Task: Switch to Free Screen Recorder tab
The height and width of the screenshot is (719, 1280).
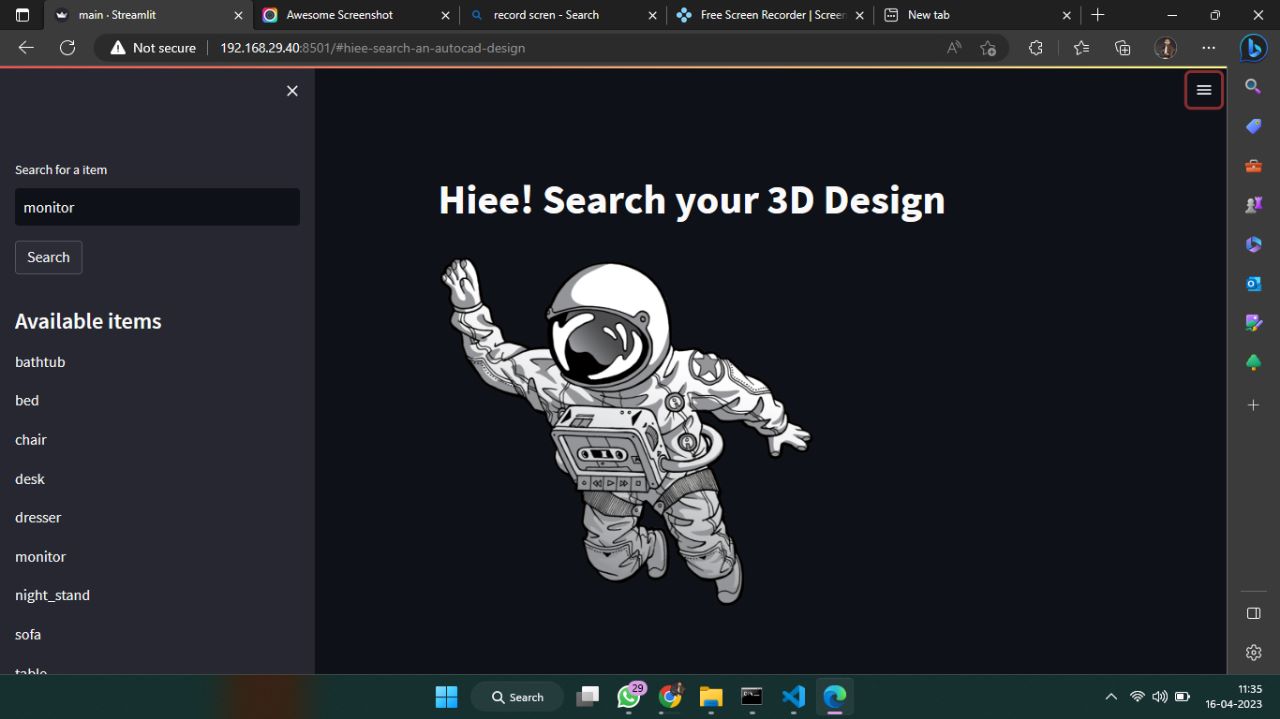Action: [760, 15]
